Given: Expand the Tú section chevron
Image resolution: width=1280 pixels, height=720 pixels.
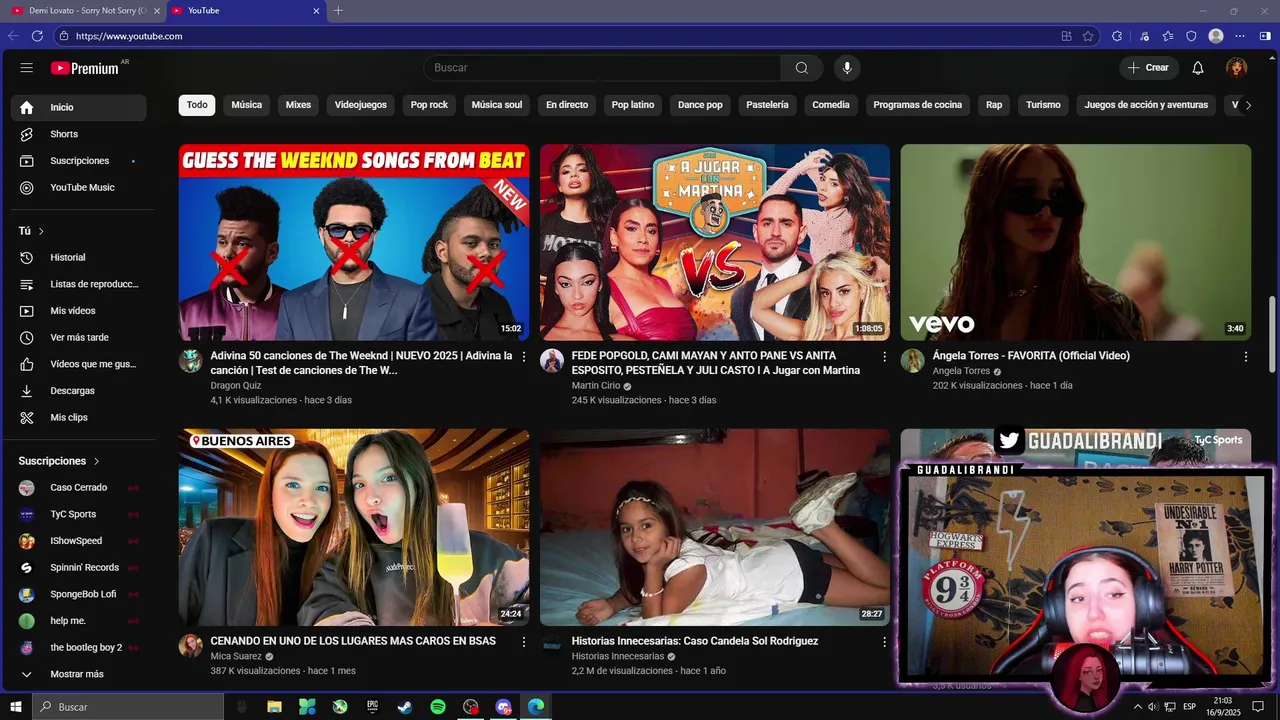Looking at the screenshot, I should point(41,231).
